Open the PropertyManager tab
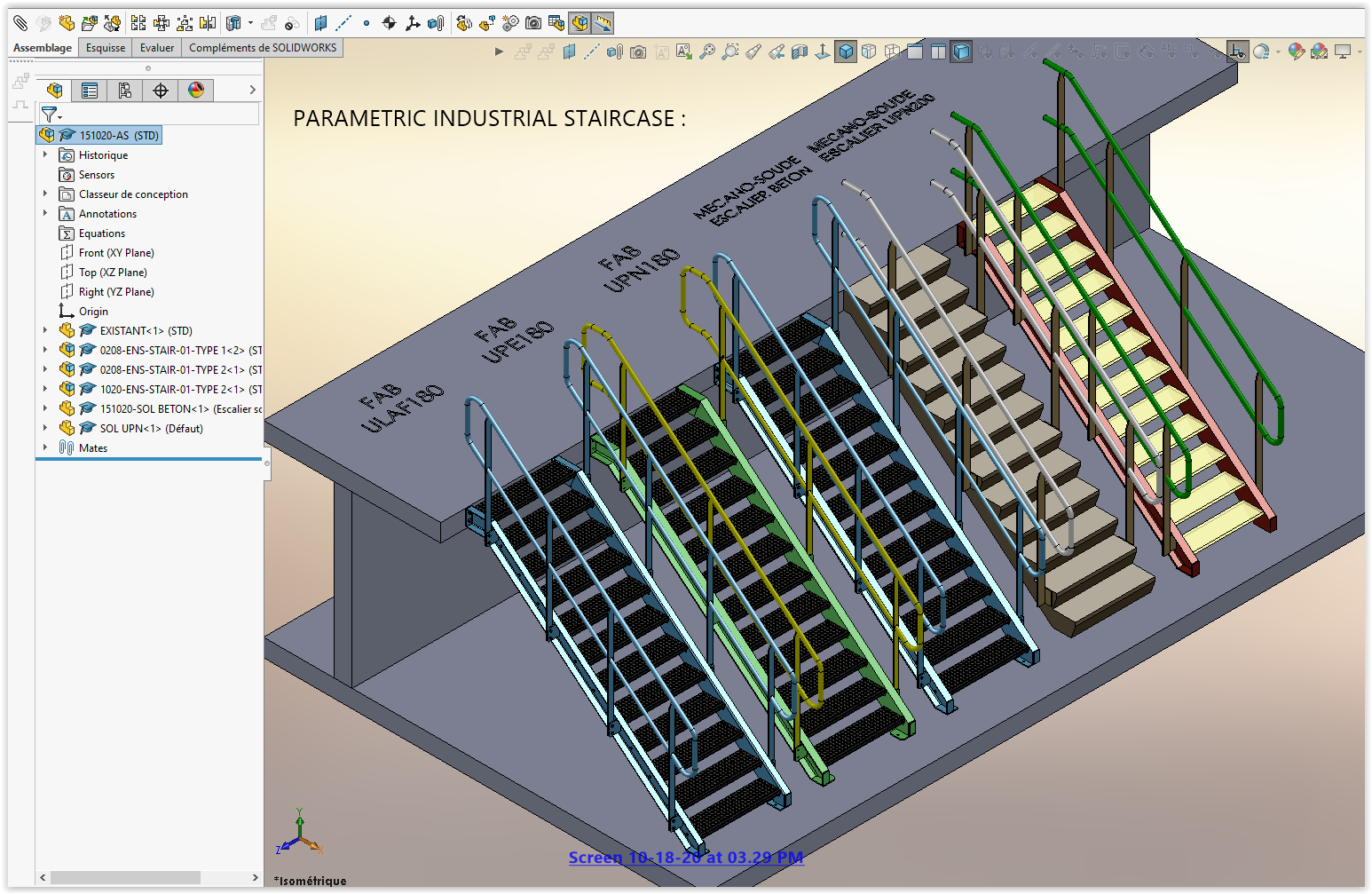The width and height of the screenshot is (1372, 894). point(90,90)
